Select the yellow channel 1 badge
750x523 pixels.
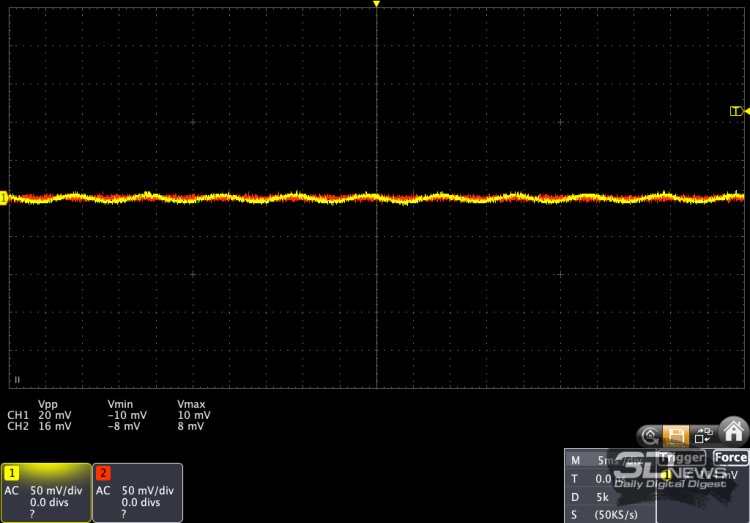(x=11, y=473)
